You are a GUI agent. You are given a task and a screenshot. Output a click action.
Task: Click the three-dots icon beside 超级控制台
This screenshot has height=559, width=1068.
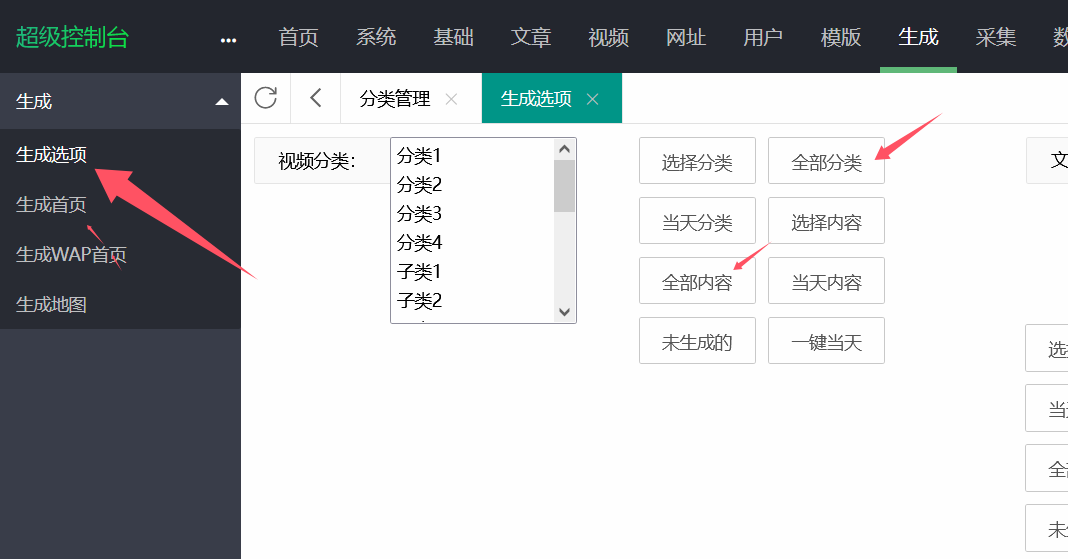(x=229, y=40)
